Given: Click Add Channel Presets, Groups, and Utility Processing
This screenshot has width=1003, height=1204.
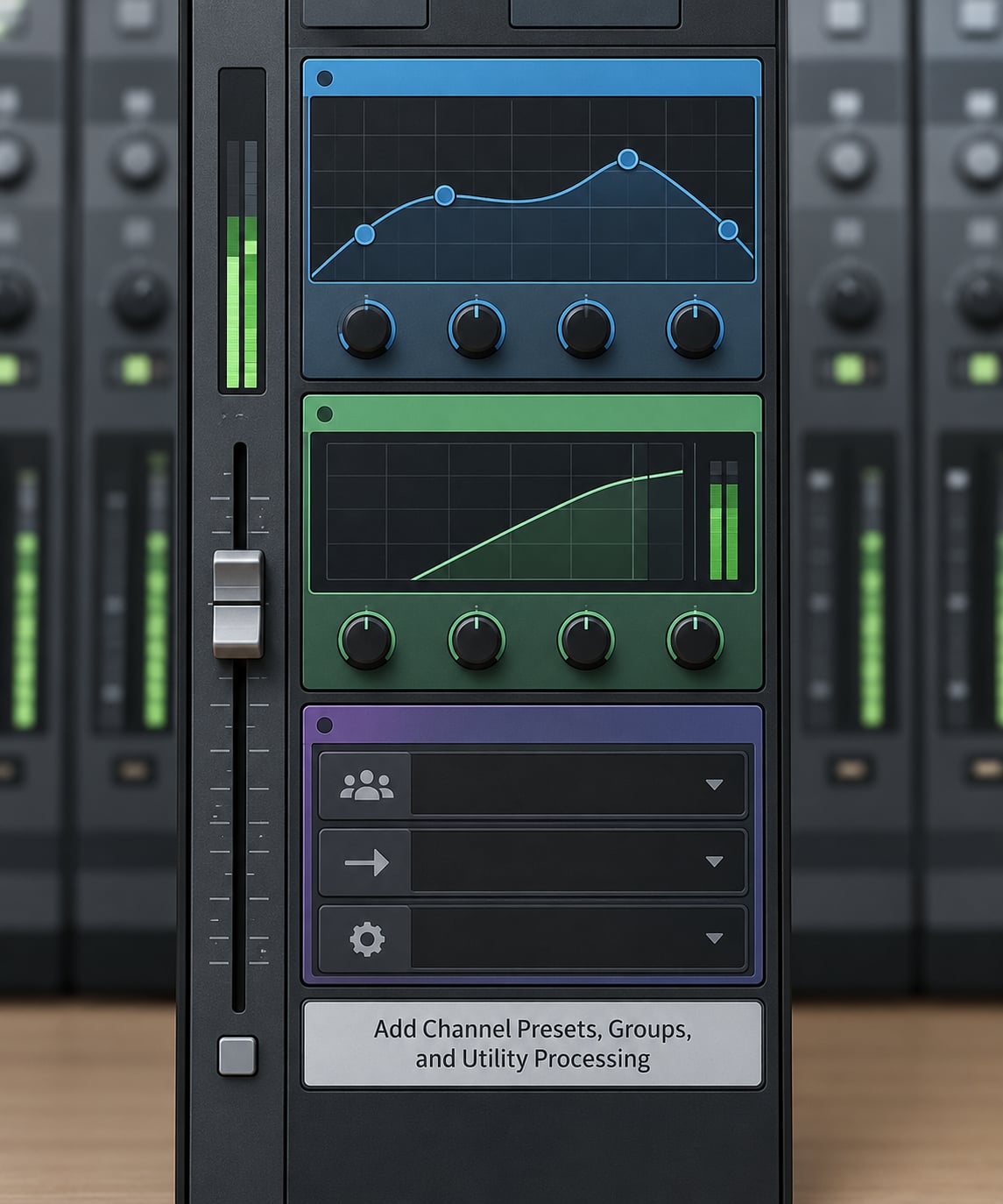Looking at the screenshot, I should click(x=533, y=1044).
